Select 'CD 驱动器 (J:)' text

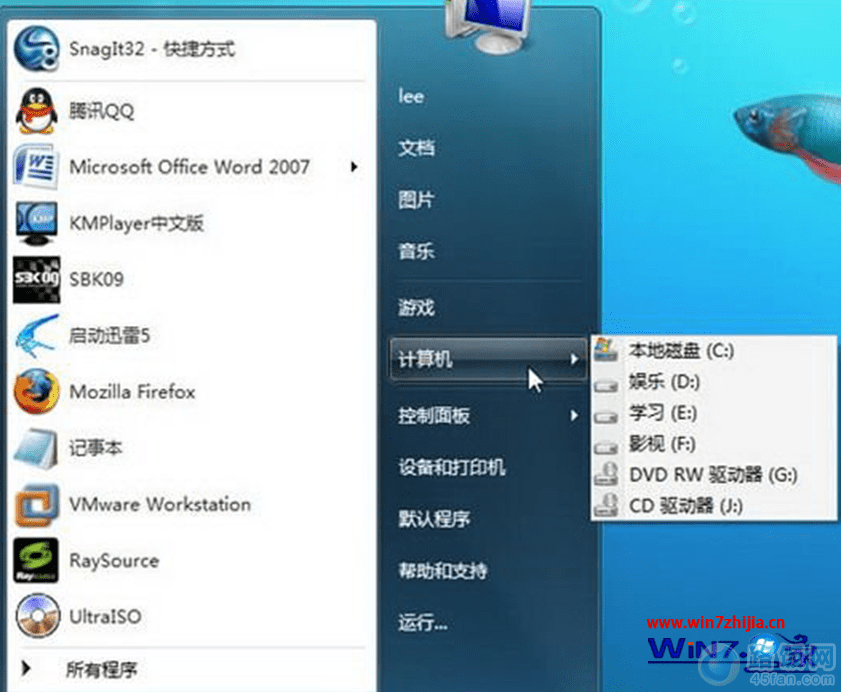point(686,506)
